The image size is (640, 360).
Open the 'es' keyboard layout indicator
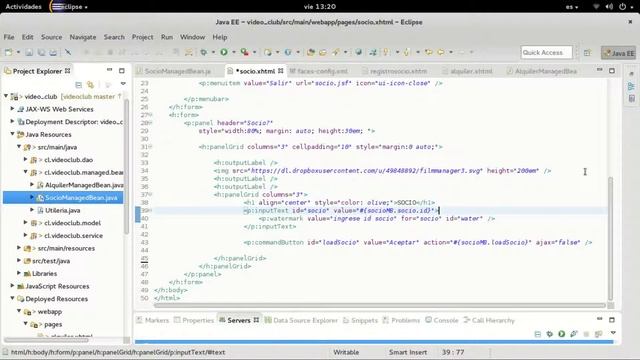pos(572,7)
